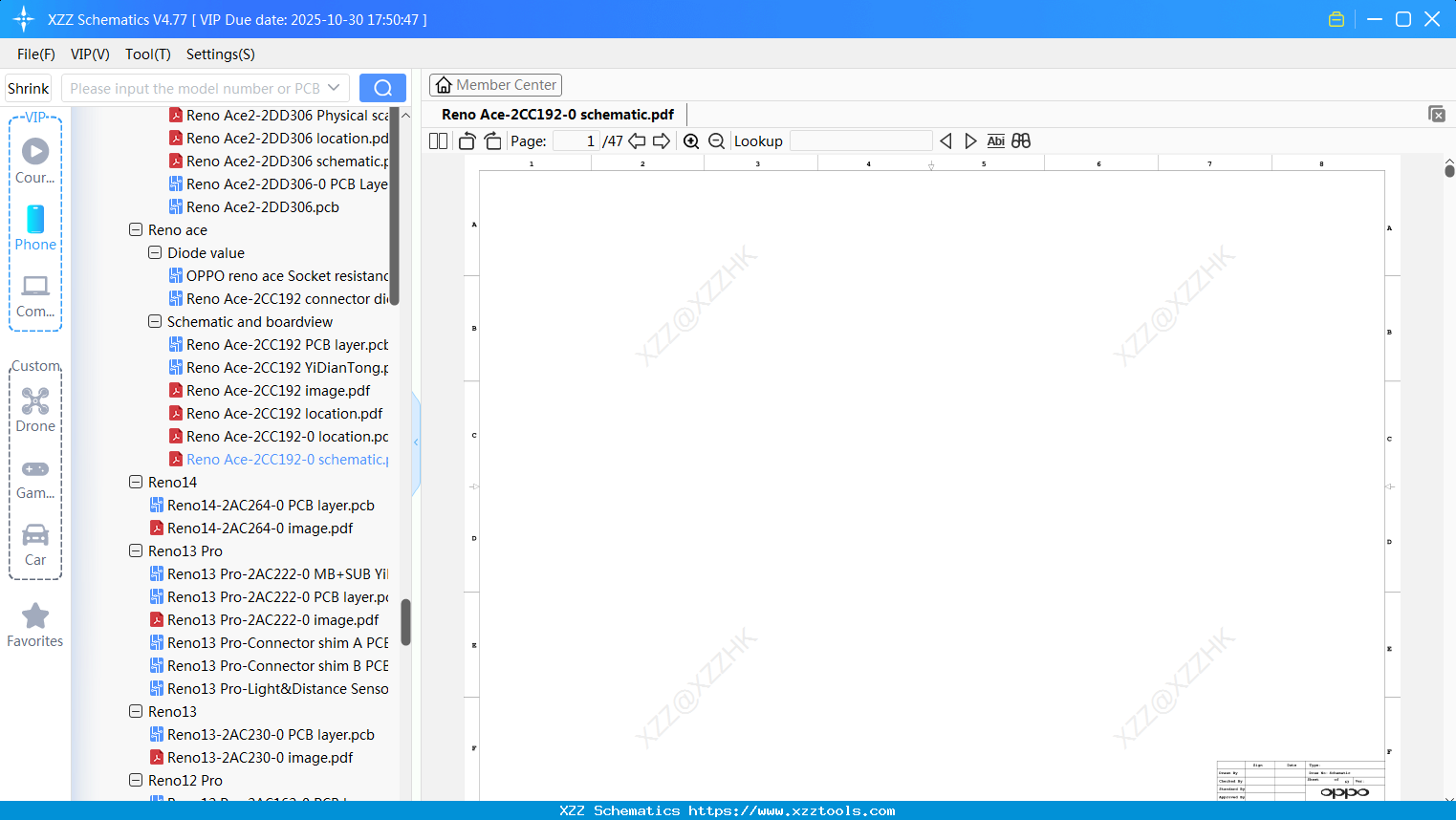Collapse the Reno ace tree node
The image size is (1456, 820).
click(x=136, y=230)
